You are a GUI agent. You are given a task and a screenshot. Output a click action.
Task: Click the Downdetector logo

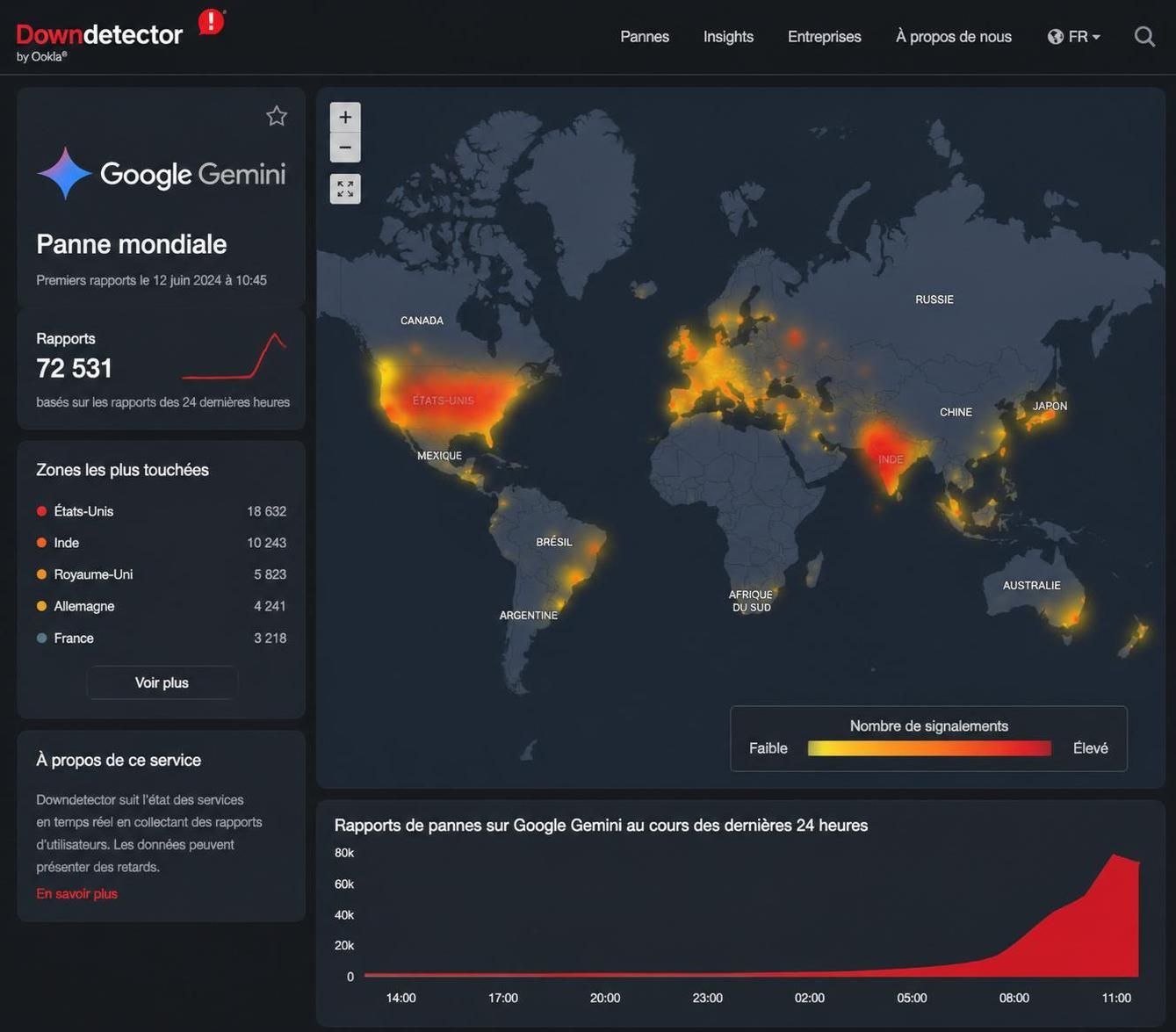(x=99, y=40)
